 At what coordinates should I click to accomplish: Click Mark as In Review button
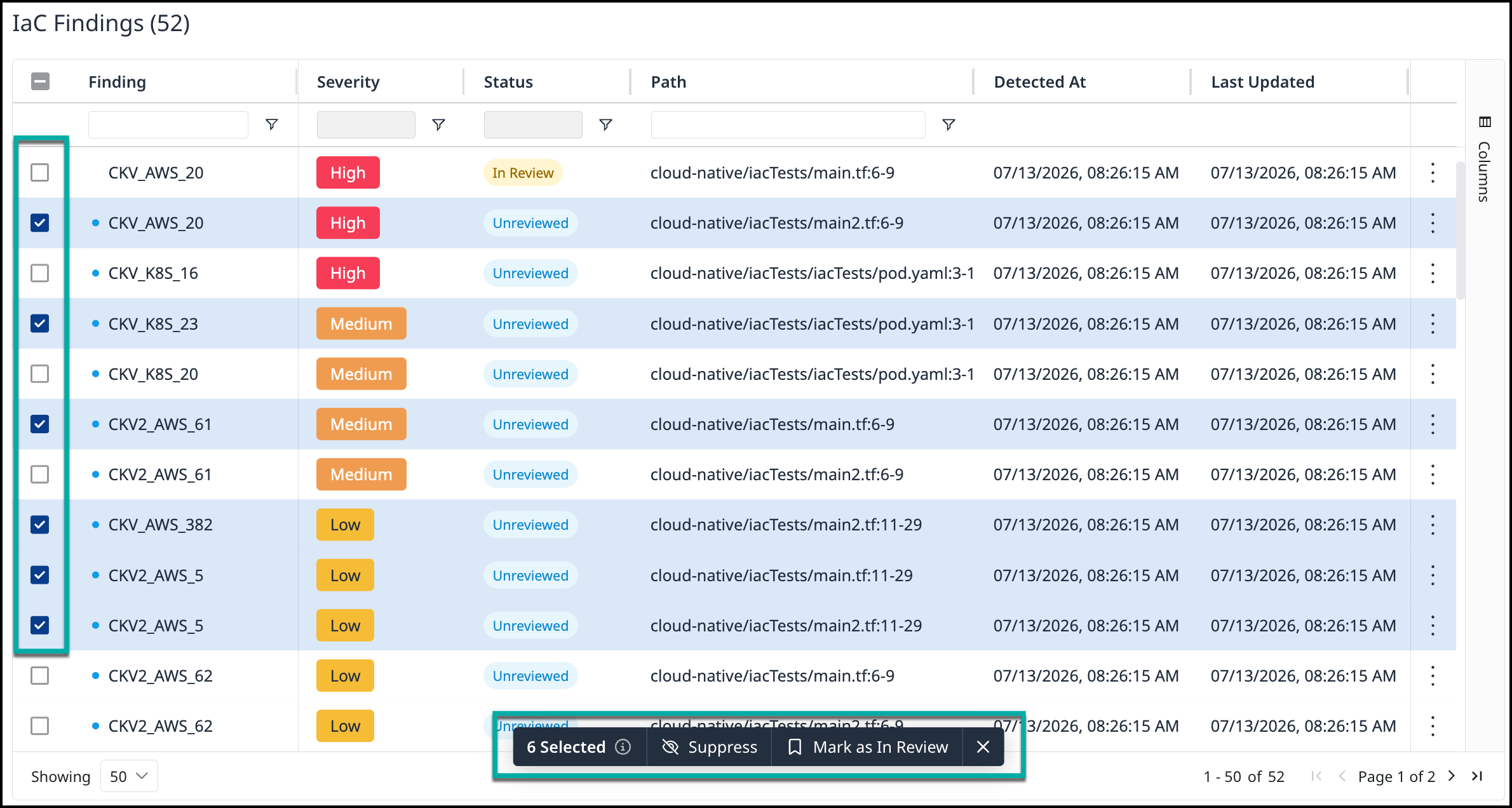867,747
